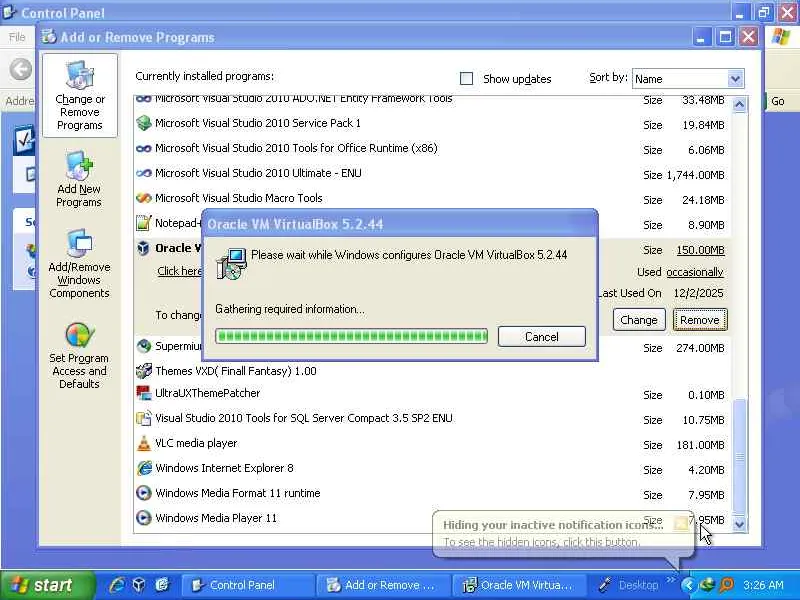
Task: Click the taskbar clock showing 3:26 AM
Action: (x=763, y=585)
